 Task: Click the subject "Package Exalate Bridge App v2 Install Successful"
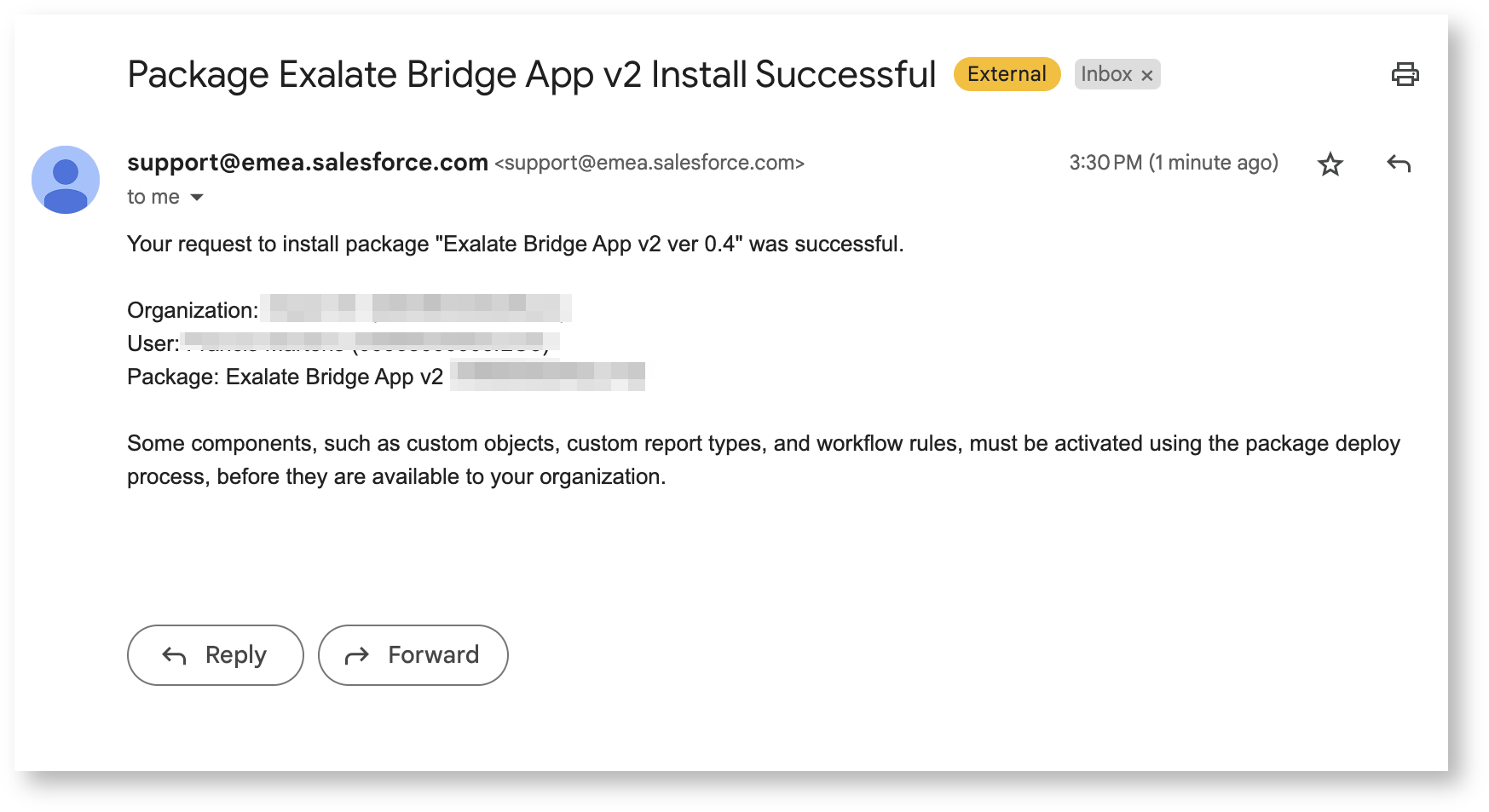[531, 75]
